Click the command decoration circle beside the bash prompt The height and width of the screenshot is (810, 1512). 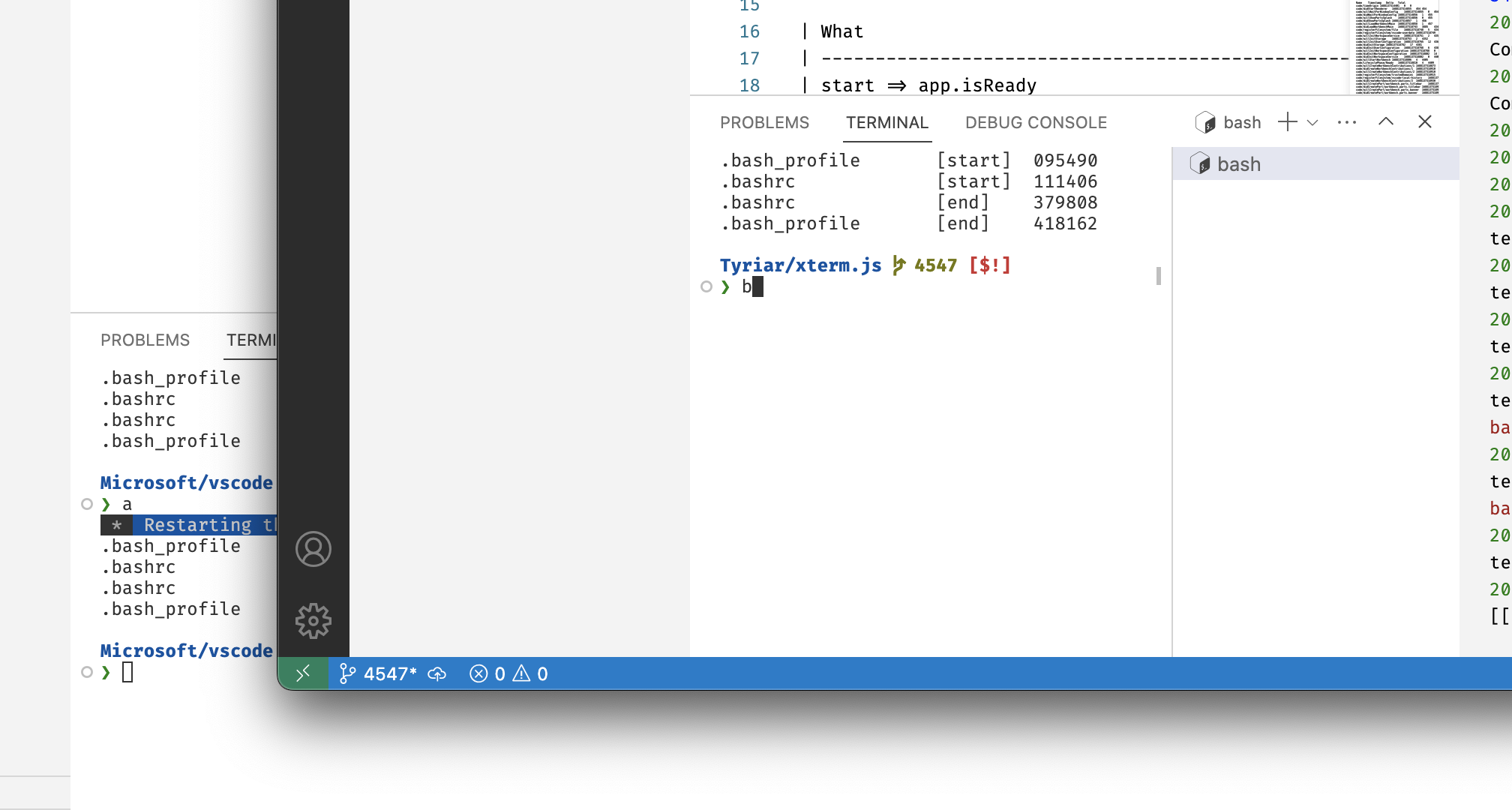706,286
